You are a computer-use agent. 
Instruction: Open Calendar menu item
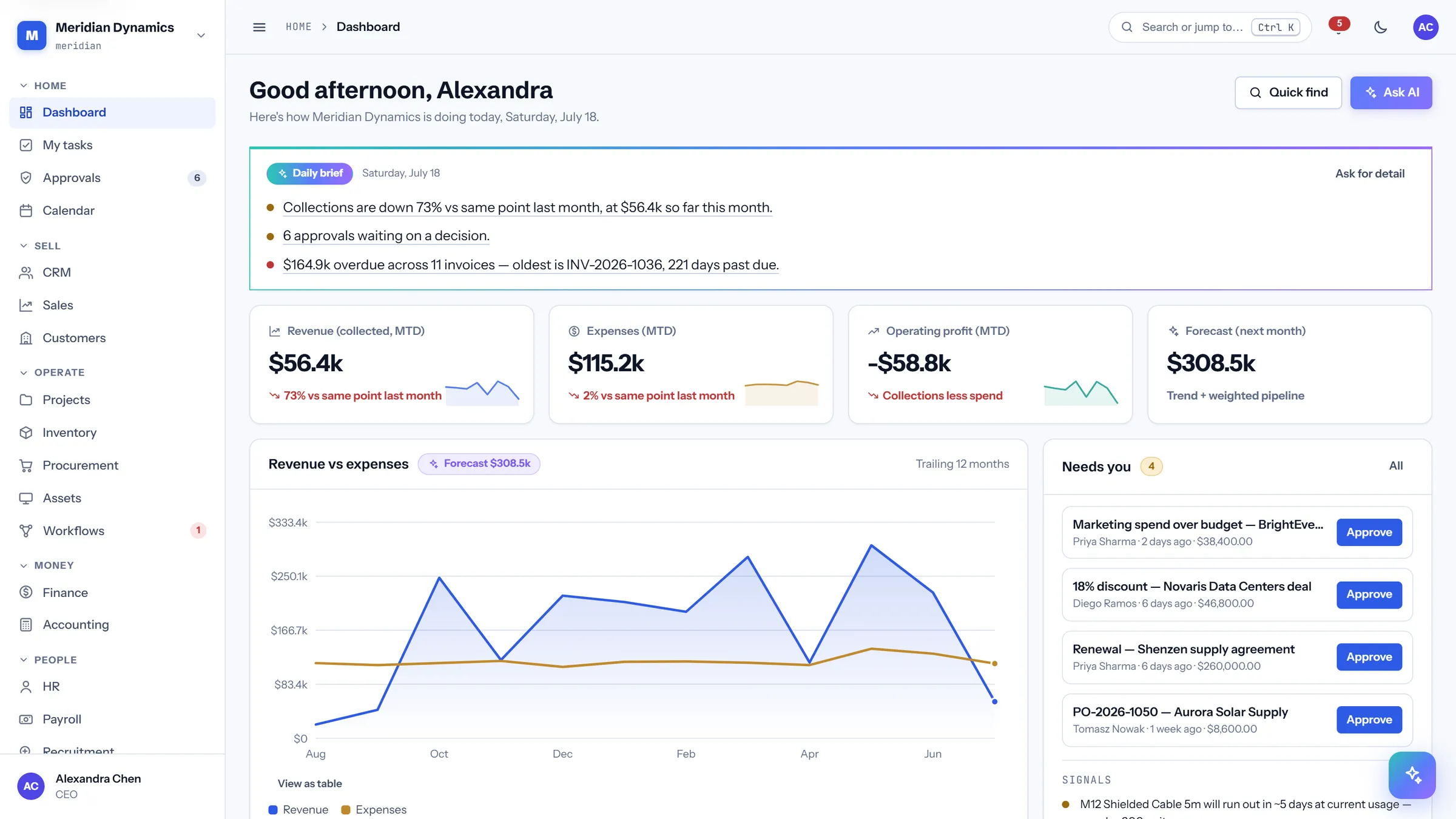(112, 211)
